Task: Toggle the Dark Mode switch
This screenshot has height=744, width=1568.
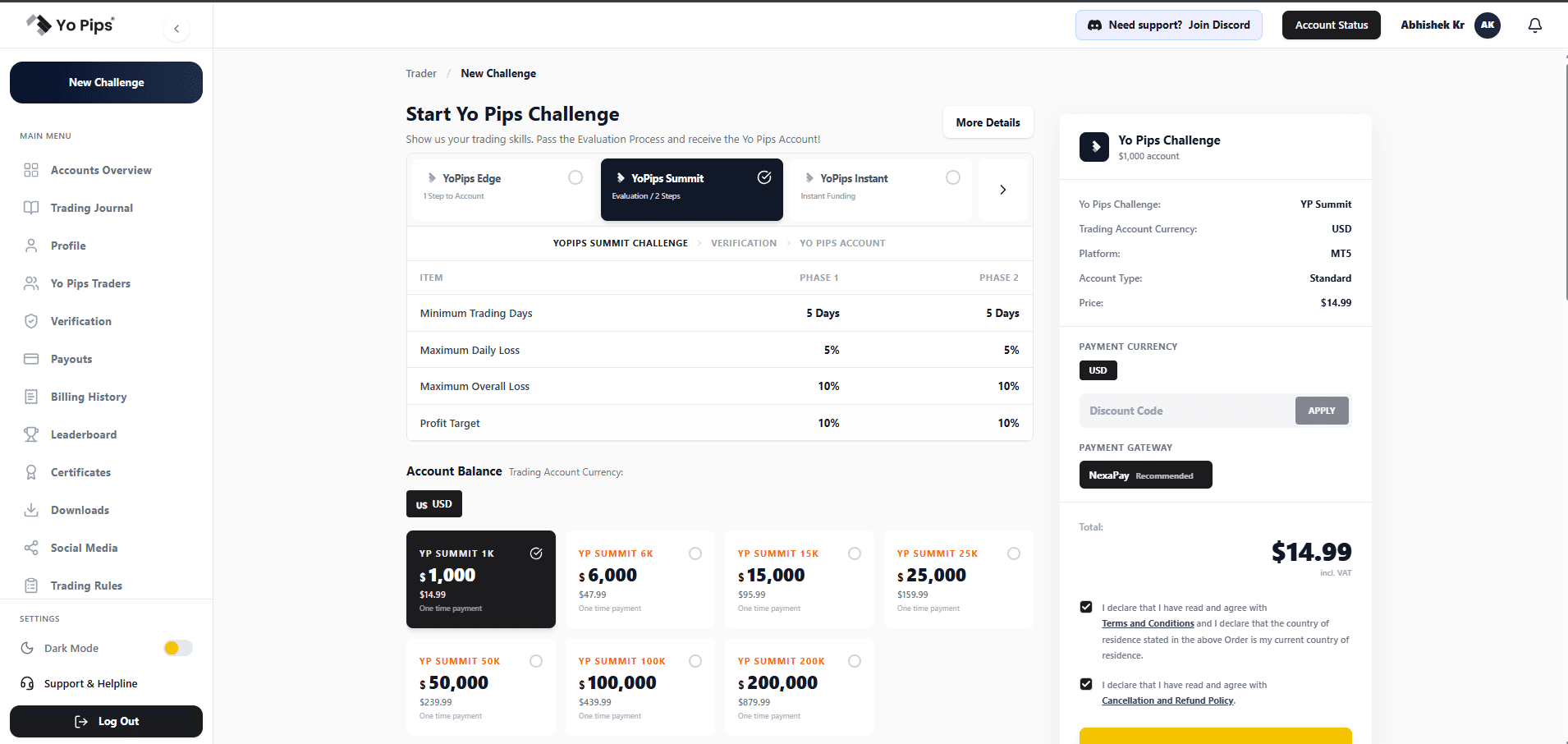Action: [x=178, y=648]
